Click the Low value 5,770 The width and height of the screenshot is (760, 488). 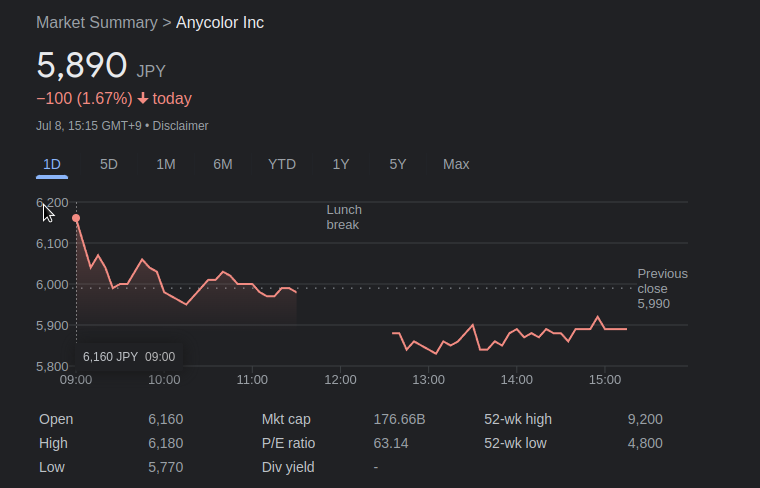click(x=166, y=467)
